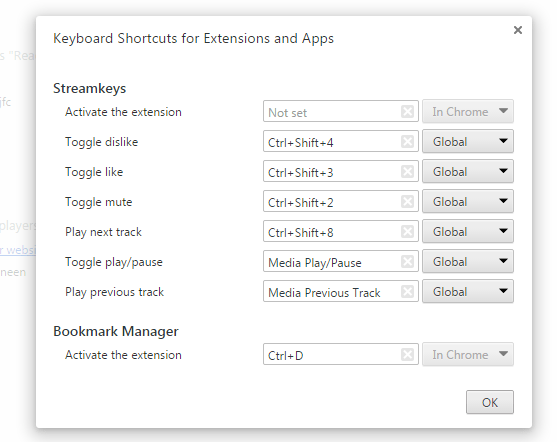The image size is (557, 442).
Task: Open scope dropdown for Play previous track
Action: click(x=468, y=291)
